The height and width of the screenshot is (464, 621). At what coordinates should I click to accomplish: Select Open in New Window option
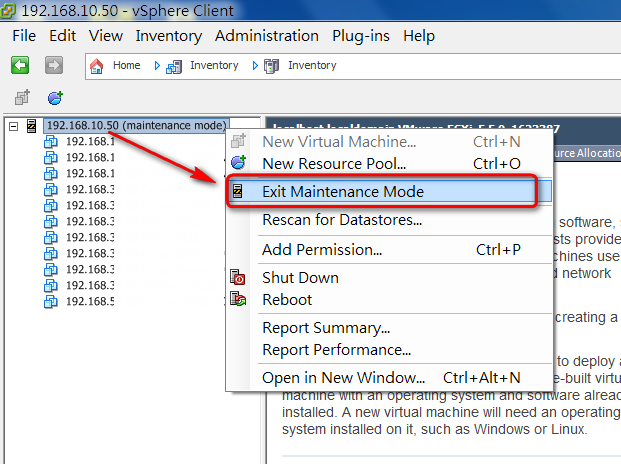click(343, 378)
